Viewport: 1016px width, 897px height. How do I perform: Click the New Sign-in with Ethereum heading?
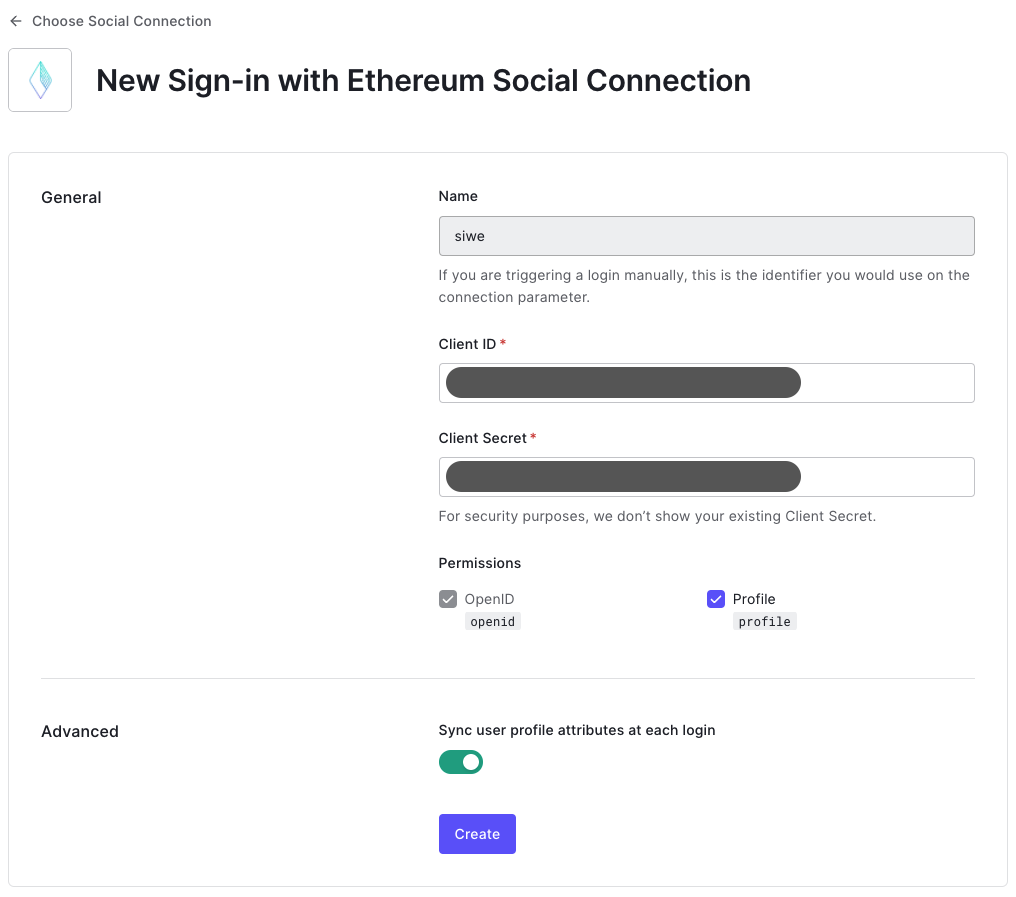pos(423,80)
